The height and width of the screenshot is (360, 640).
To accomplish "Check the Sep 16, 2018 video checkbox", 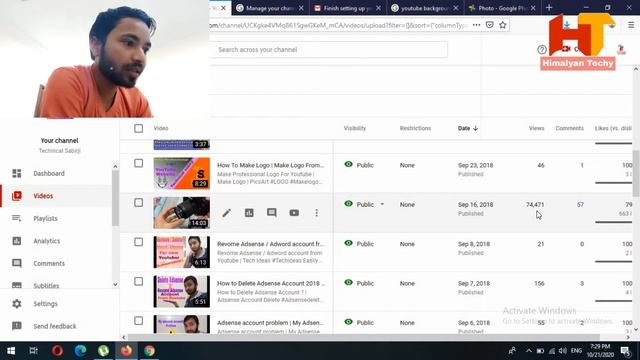I will coord(138,202).
